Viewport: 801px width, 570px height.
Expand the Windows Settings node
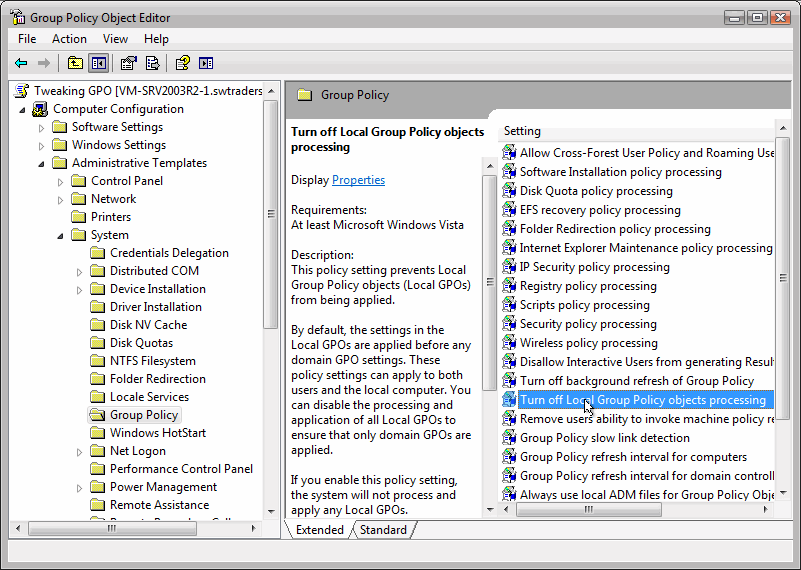[x=41, y=146]
